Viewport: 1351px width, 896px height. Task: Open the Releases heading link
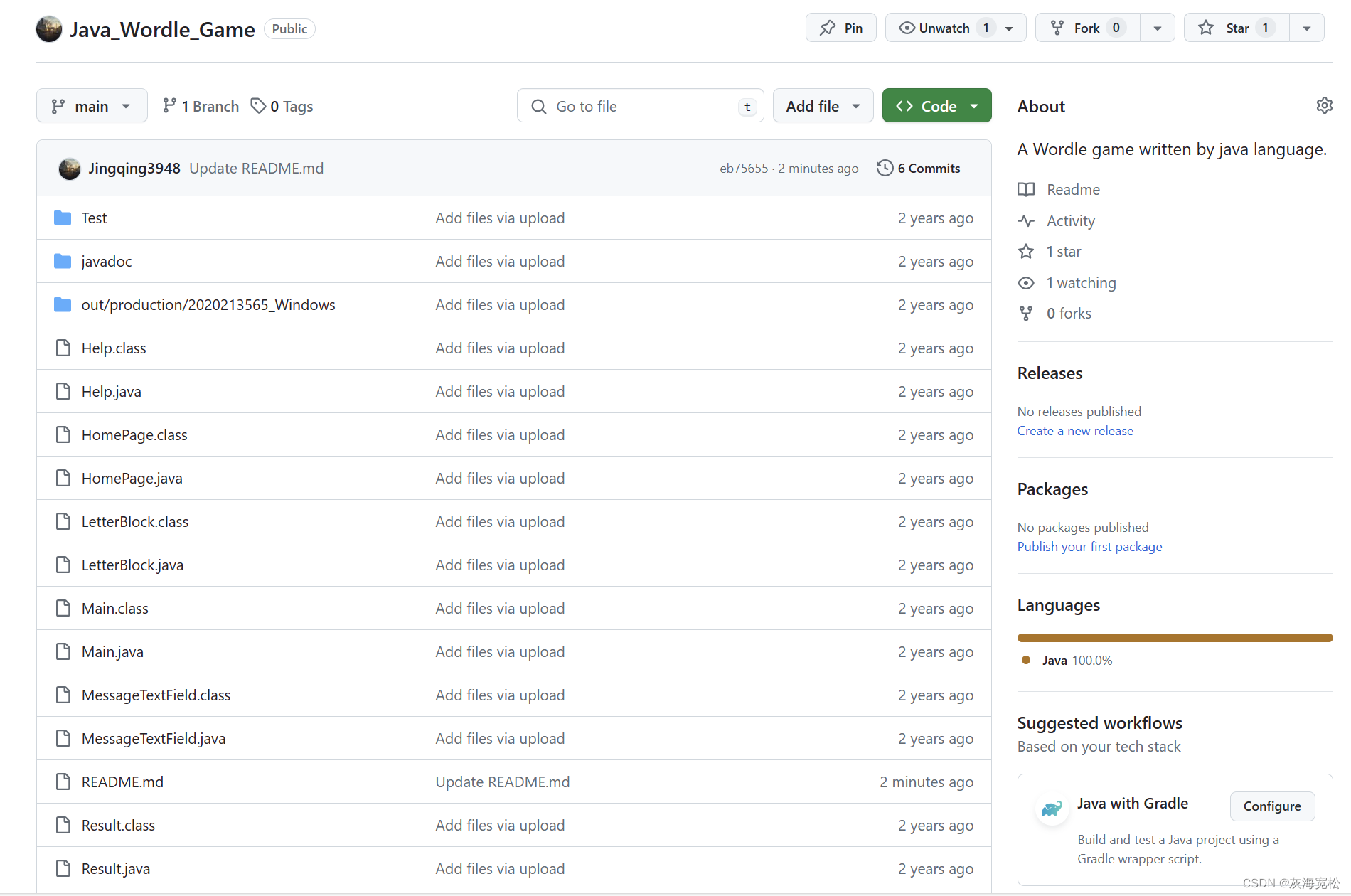click(1050, 373)
